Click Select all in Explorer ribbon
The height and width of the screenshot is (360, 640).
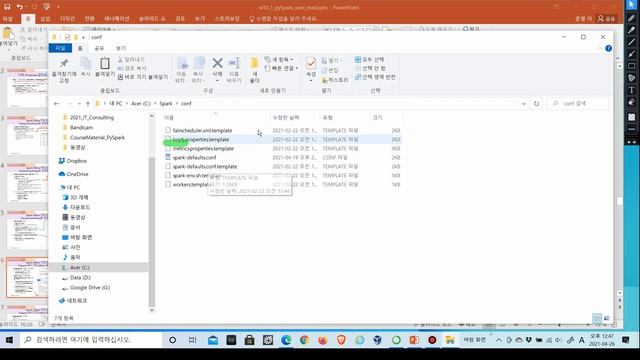tap(369, 60)
